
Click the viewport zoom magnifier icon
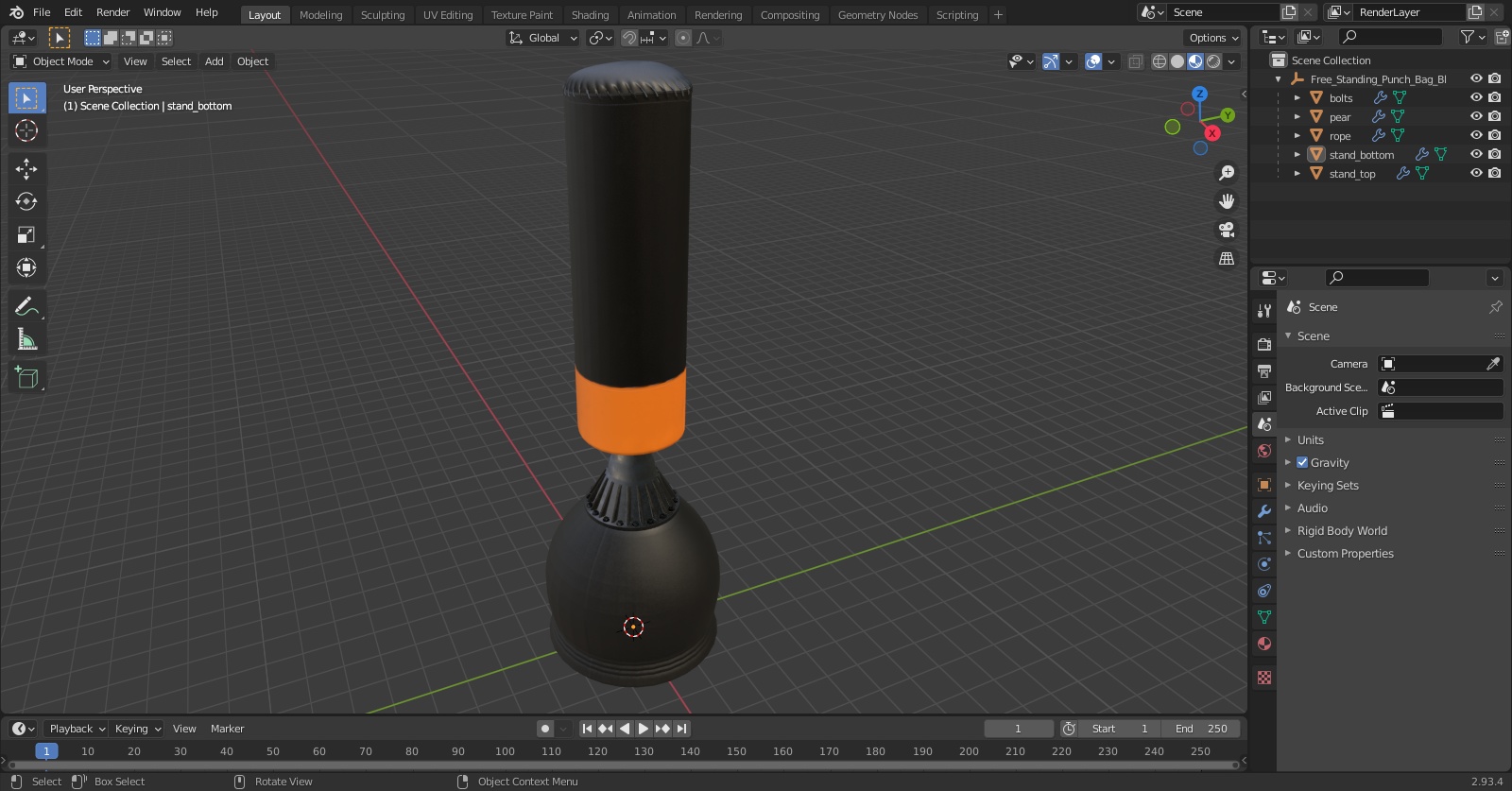click(1227, 173)
